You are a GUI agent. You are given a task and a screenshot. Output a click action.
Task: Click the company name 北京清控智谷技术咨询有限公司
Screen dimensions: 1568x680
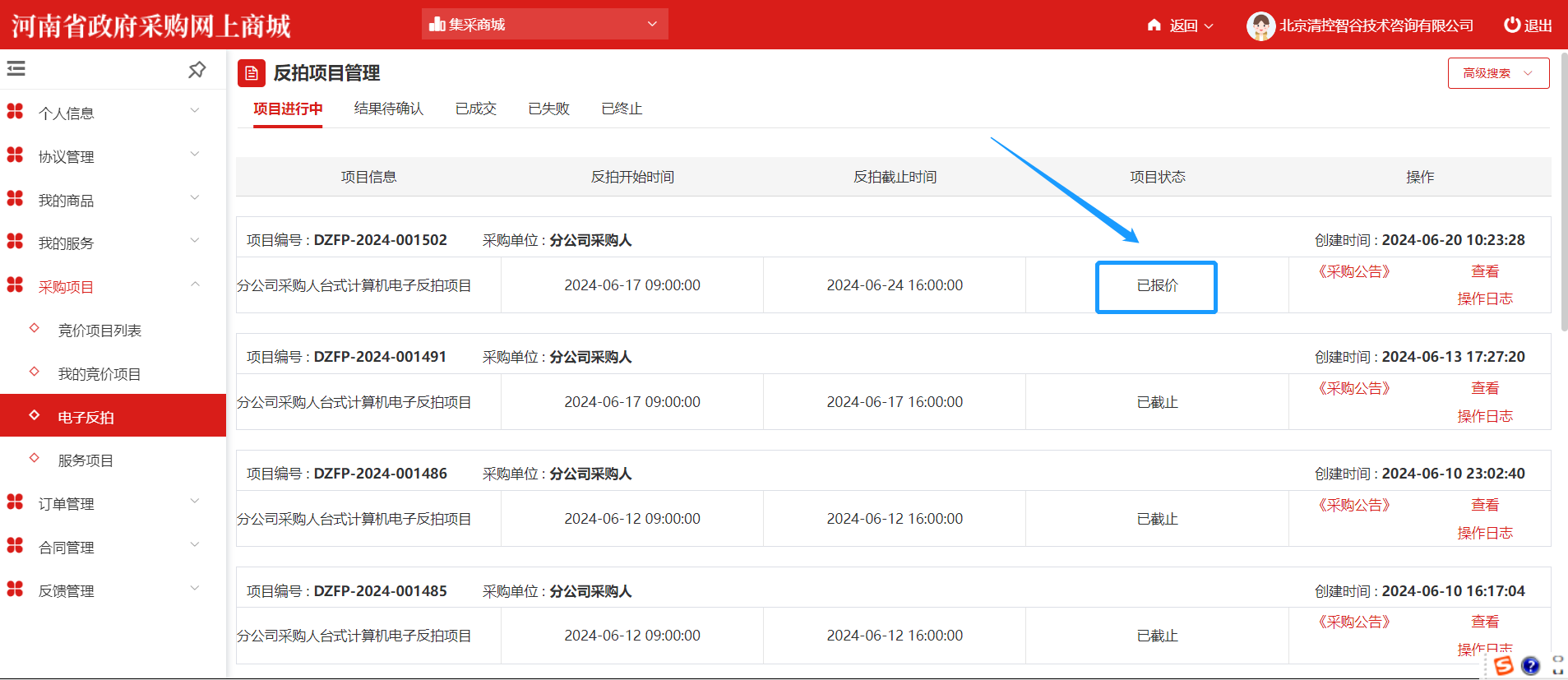coord(1376,25)
